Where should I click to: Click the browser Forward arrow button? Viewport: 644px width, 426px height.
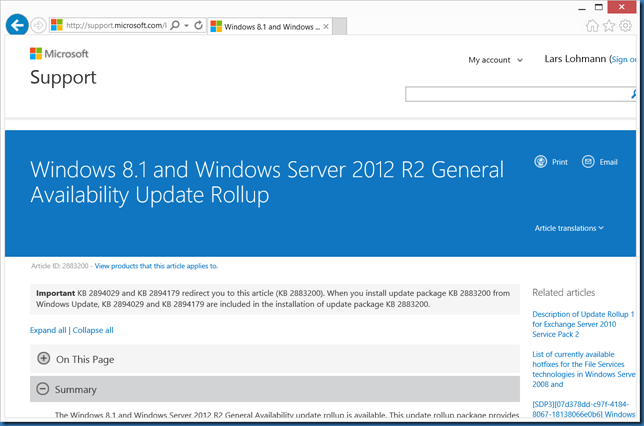(x=38, y=25)
